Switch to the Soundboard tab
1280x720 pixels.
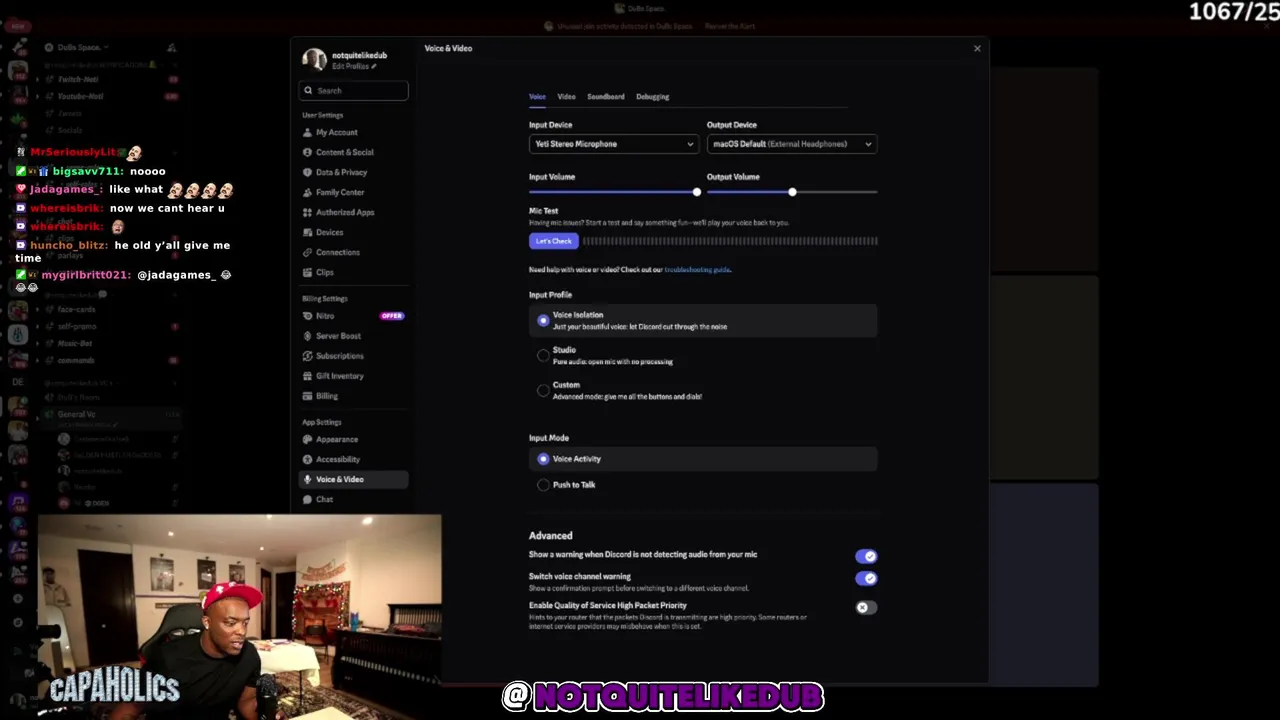point(606,97)
